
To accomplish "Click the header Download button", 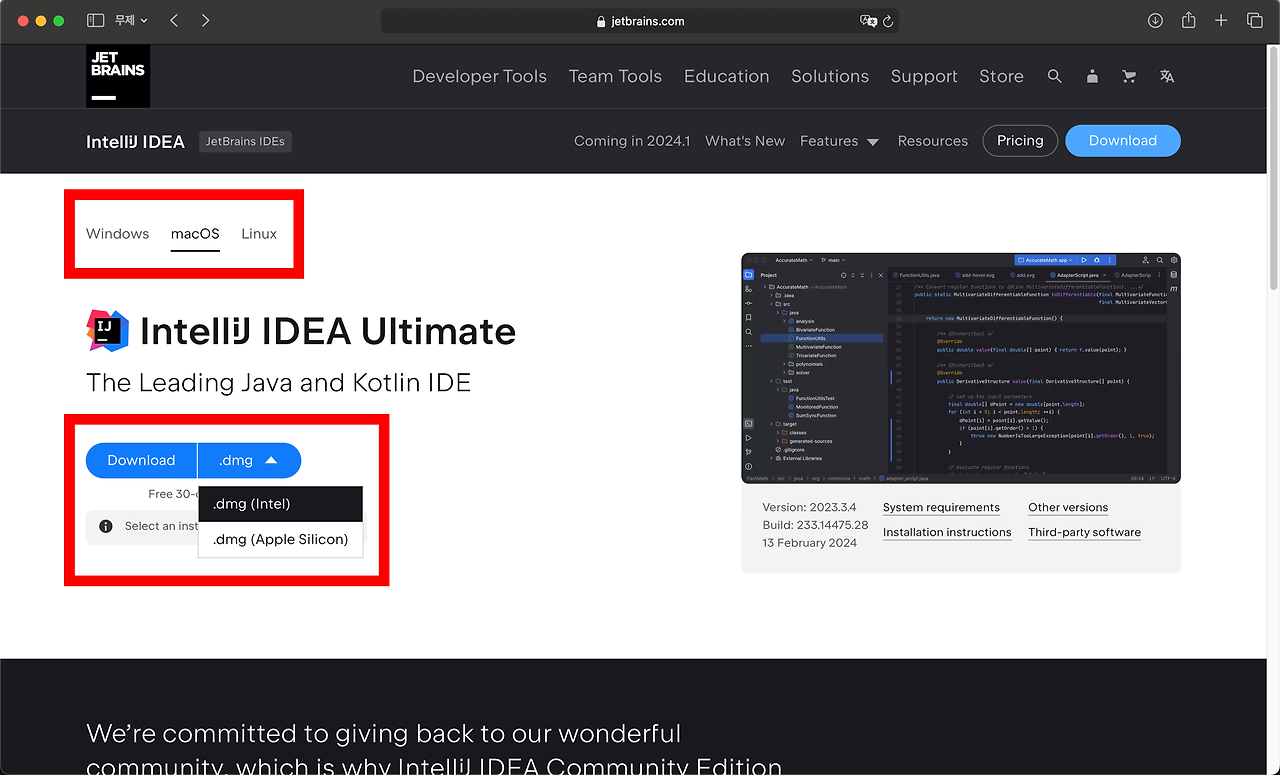I will [x=1123, y=141].
